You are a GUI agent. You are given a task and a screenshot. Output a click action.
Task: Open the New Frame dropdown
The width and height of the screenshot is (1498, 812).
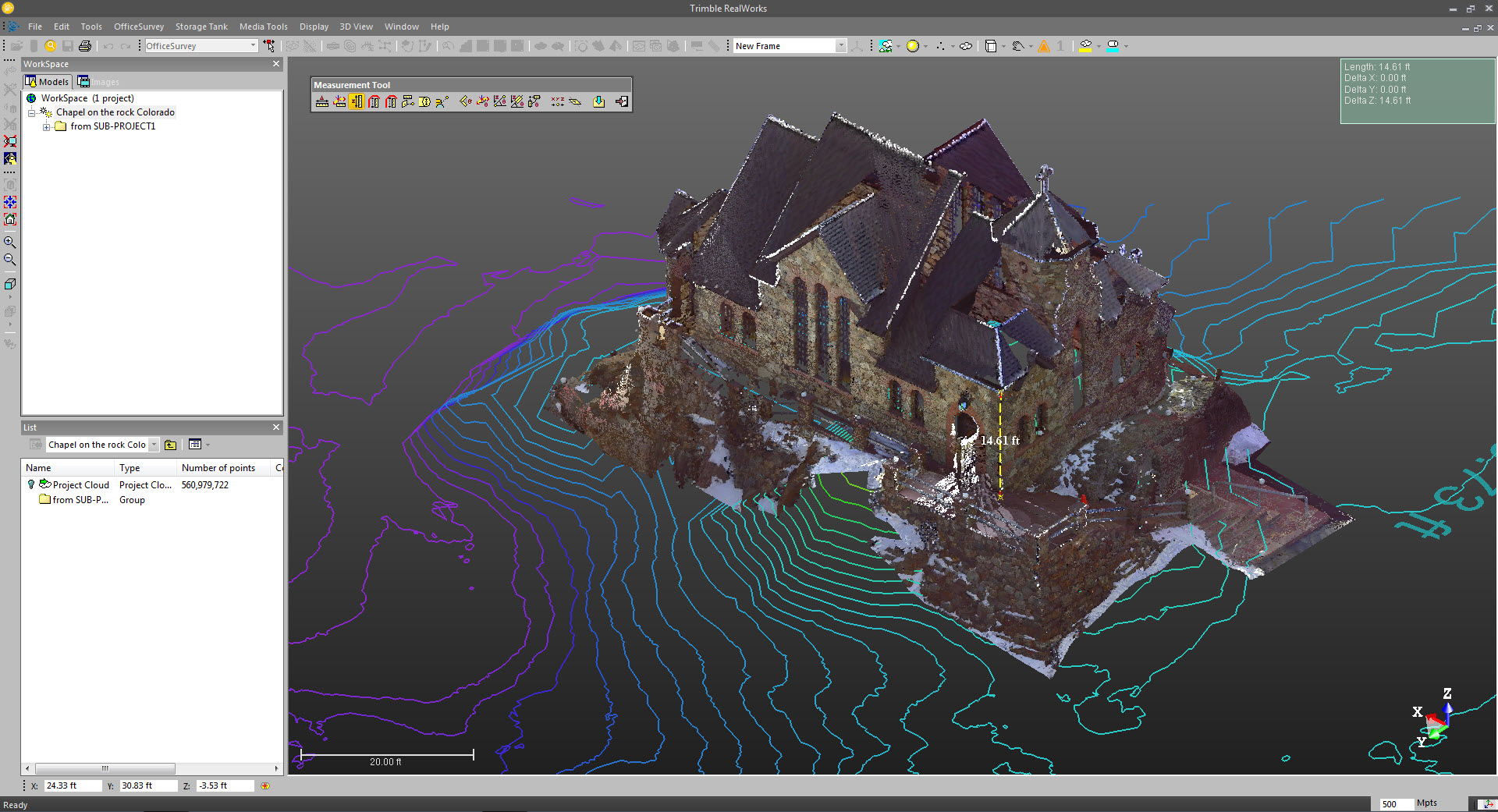click(x=841, y=46)
